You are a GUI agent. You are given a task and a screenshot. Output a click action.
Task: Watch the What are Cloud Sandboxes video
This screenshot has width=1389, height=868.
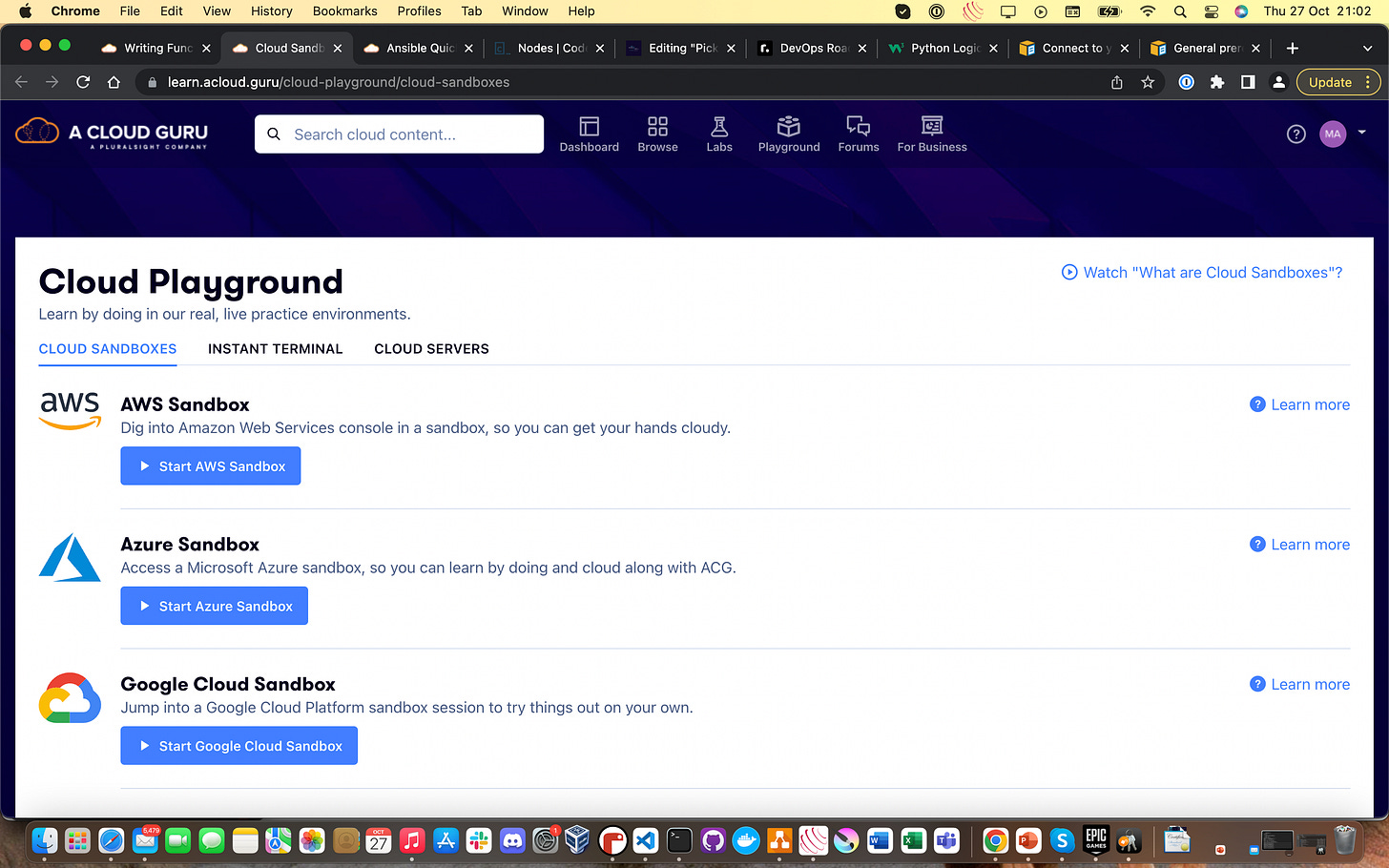pyautogui.click(x=1202, y=273)
